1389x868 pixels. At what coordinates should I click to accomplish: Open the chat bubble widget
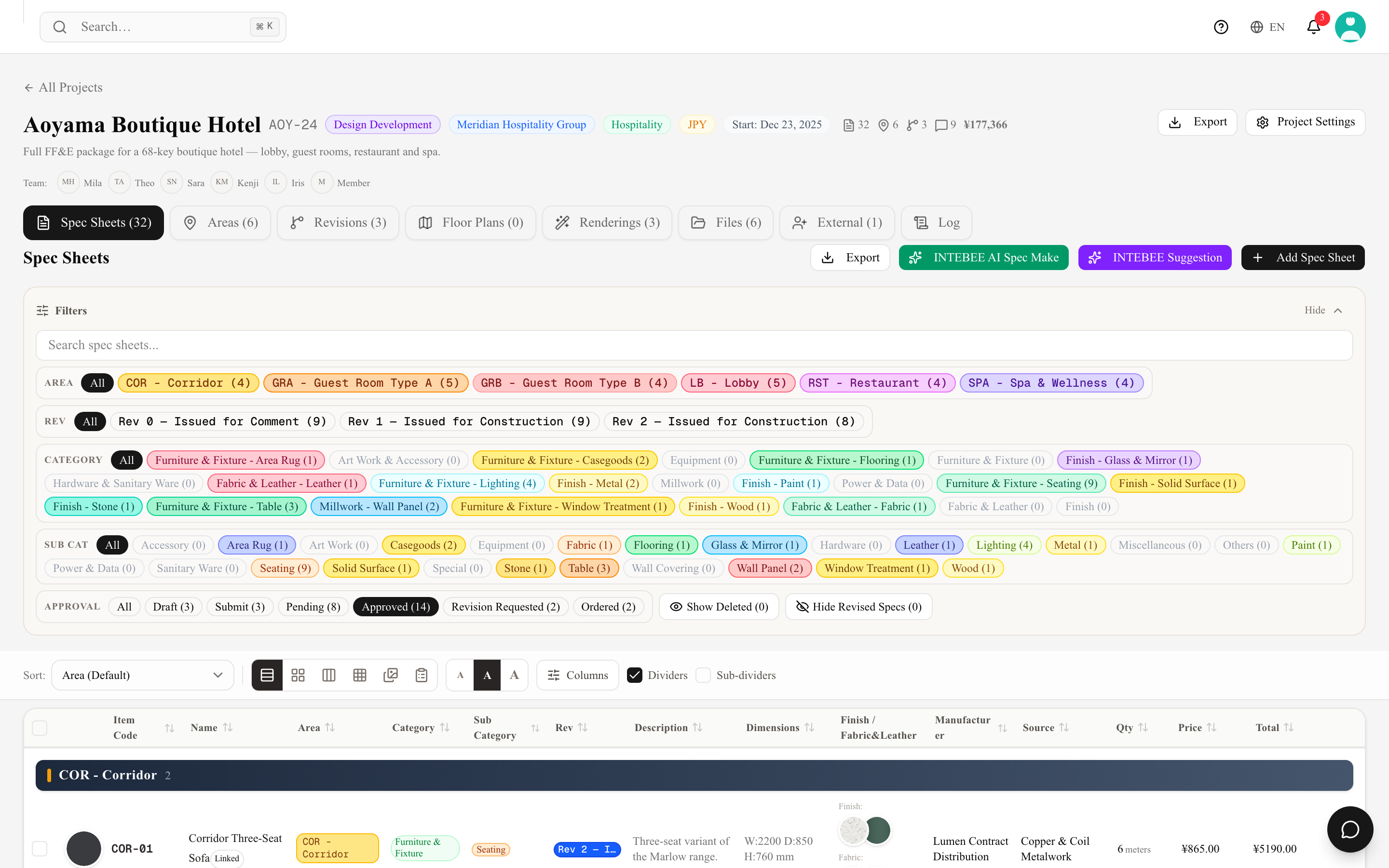click(x=1350, y=829)
